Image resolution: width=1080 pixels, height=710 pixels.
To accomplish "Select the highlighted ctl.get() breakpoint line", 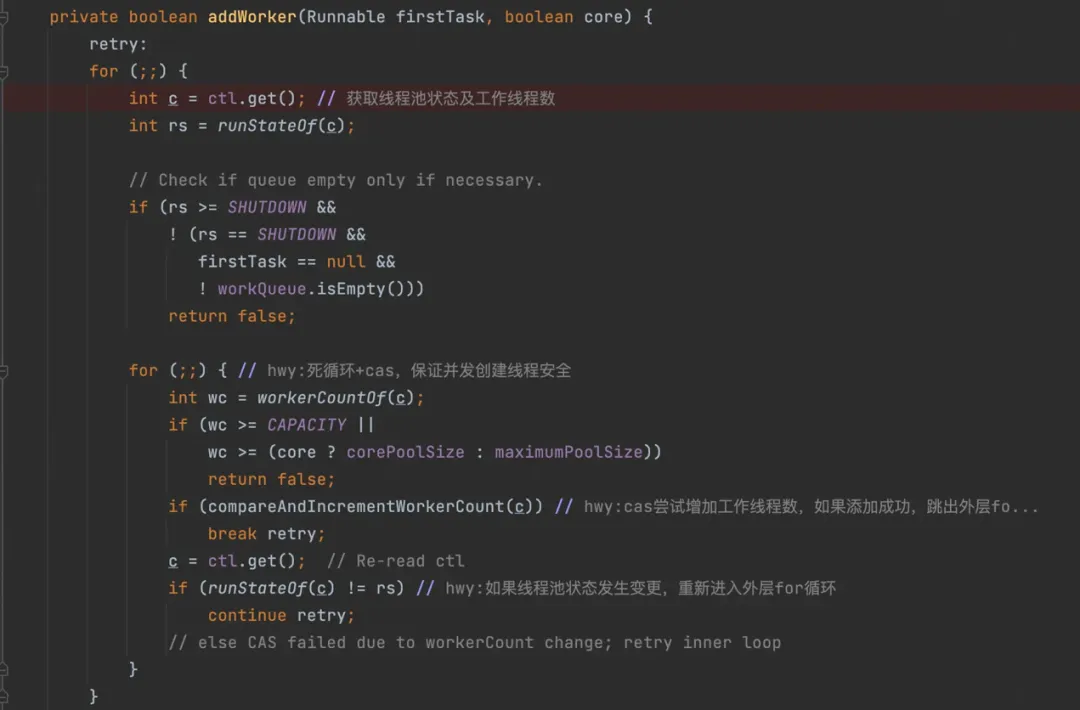I will [x=540, y=98].
